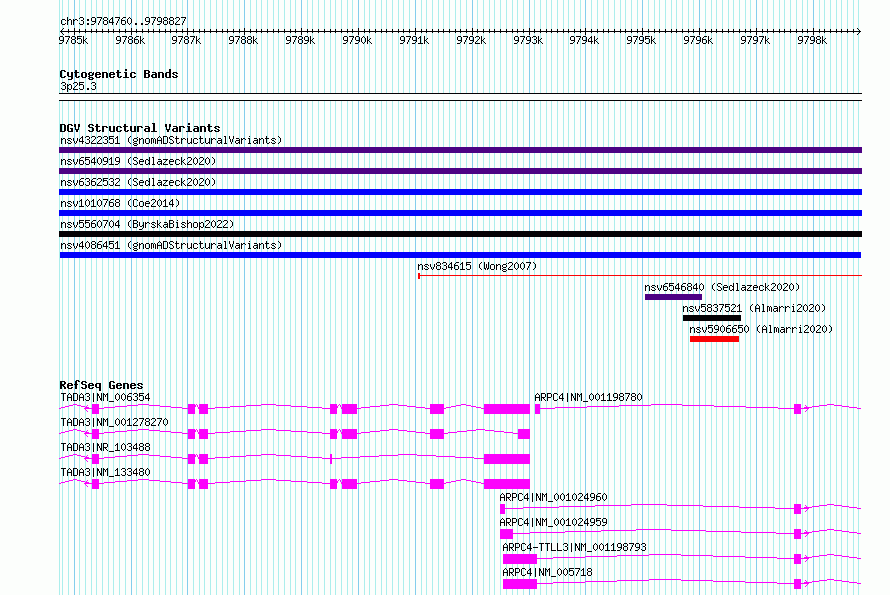The width and height of the screenshot is (890, 595).
Task: Open transcript ARPC4-TTLL3|NM_001198793 label
Action: [574, 547]
